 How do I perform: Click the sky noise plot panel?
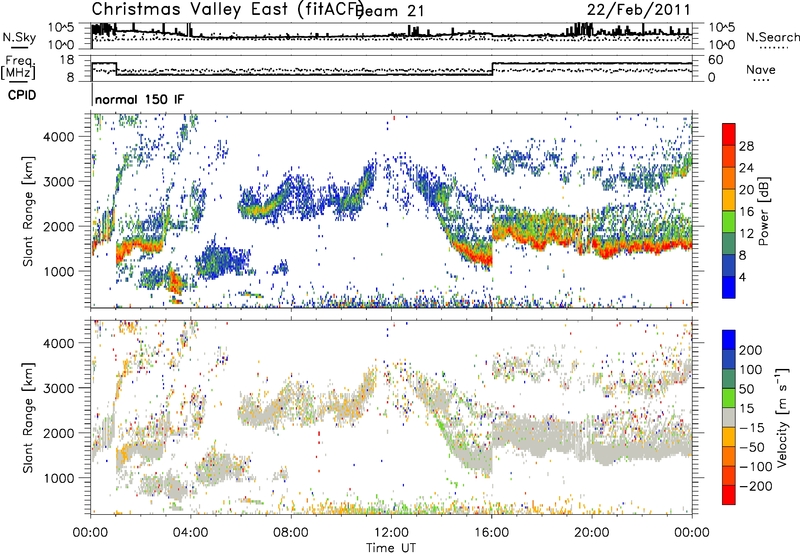(391, 36)
